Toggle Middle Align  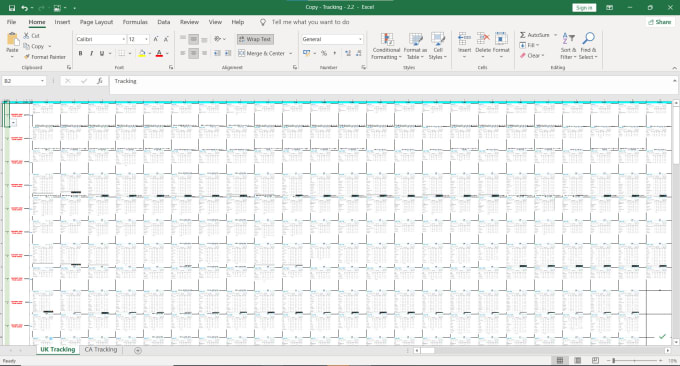[193, 39]
